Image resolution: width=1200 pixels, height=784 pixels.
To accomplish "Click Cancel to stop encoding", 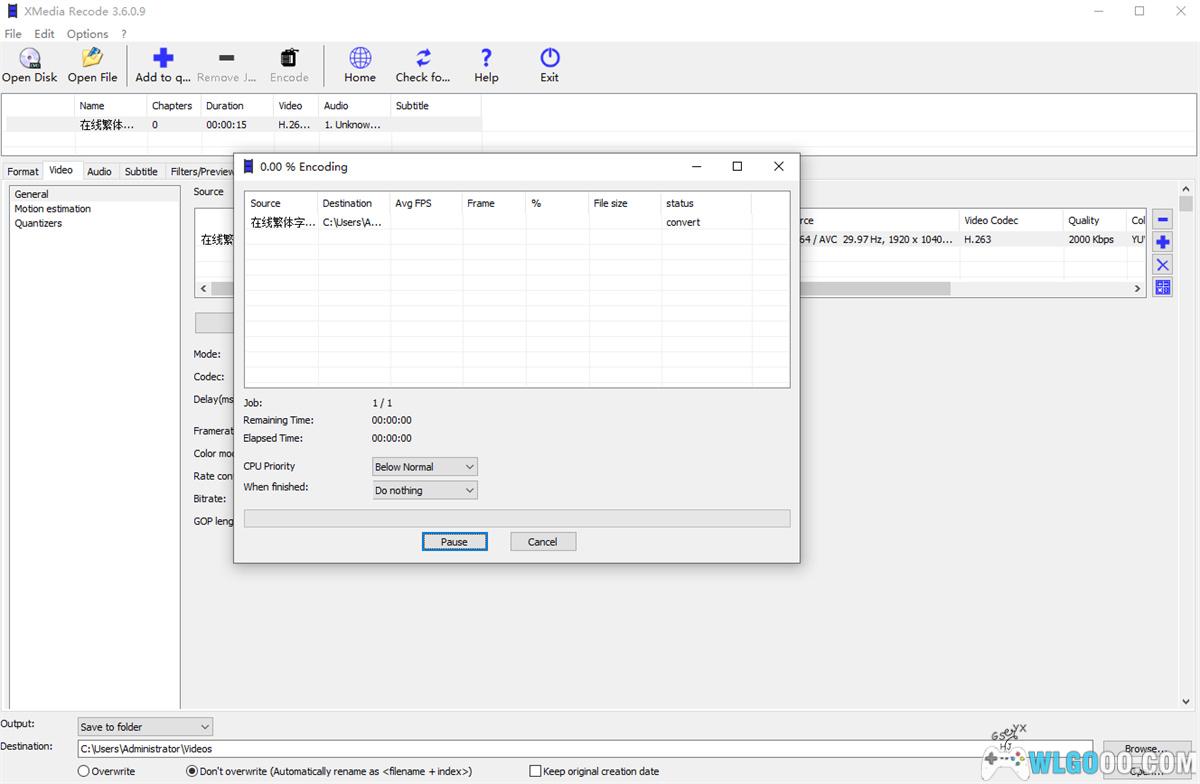I will coord(543,542).
